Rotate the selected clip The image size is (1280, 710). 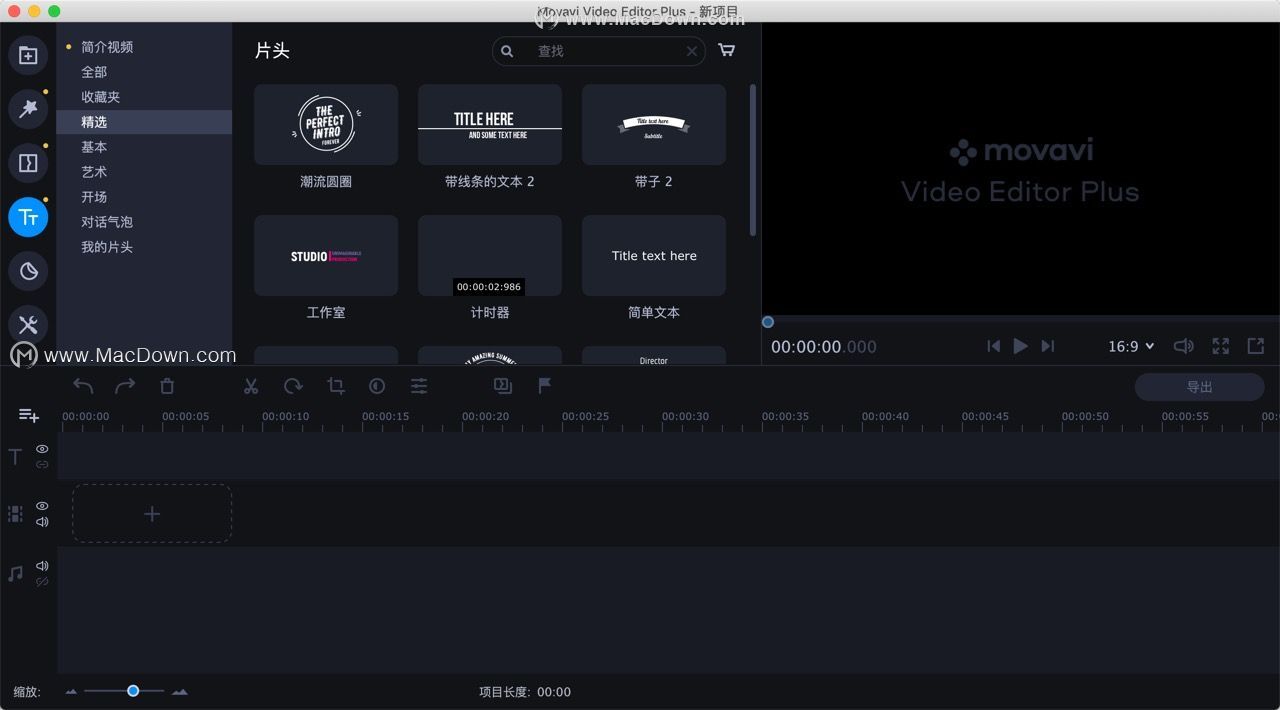pyautogui.click(x=293, y=386)
